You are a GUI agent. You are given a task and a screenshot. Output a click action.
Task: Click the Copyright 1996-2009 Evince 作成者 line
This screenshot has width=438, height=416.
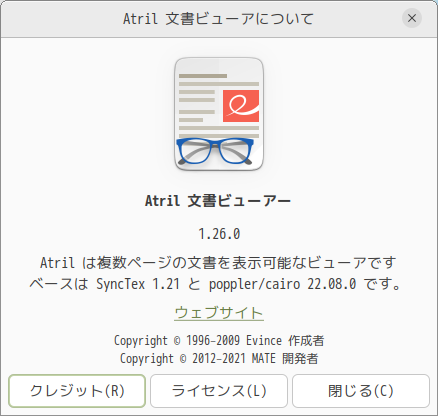click(x=219, y=341)
